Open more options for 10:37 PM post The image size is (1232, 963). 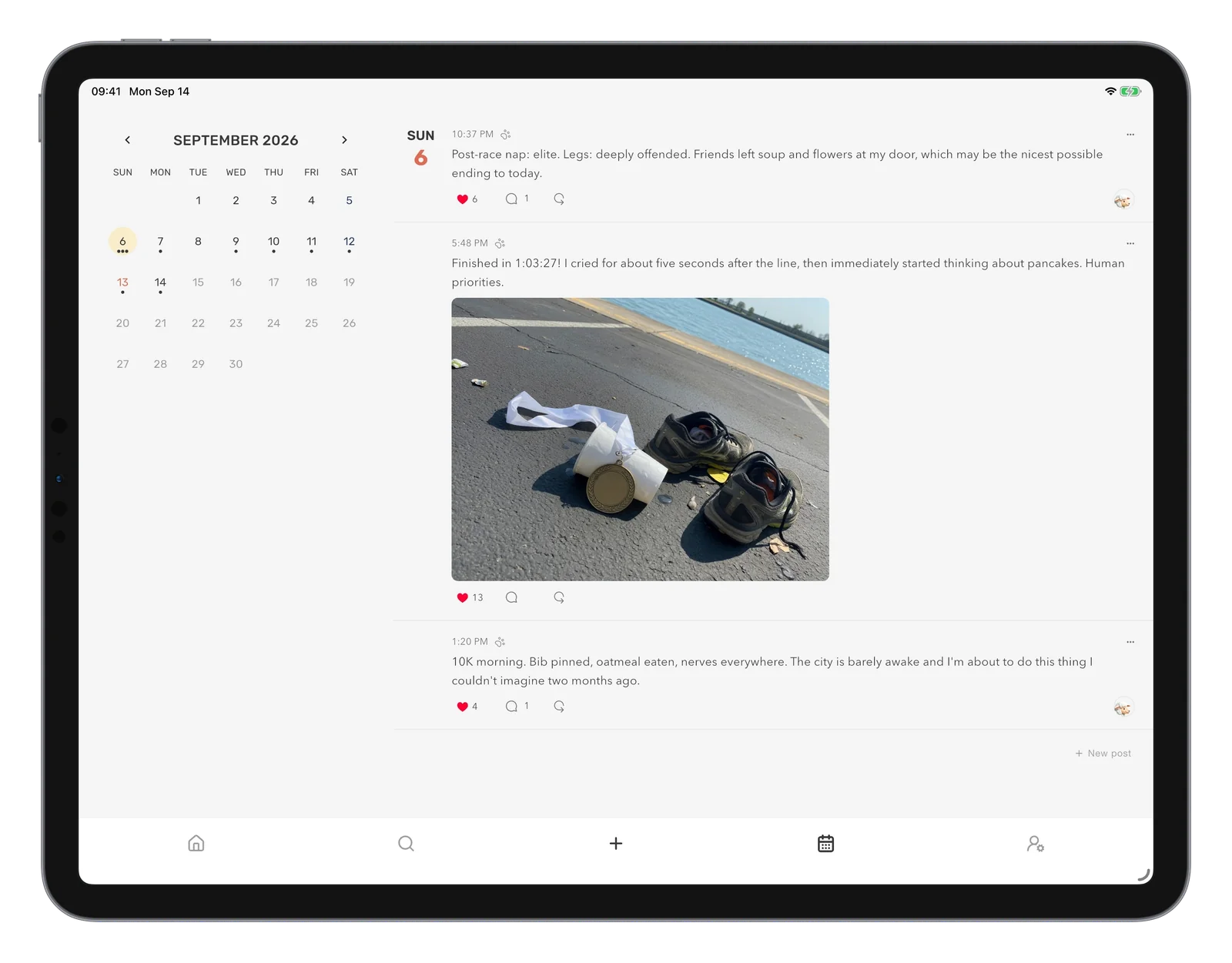(x=1130, y=135)
